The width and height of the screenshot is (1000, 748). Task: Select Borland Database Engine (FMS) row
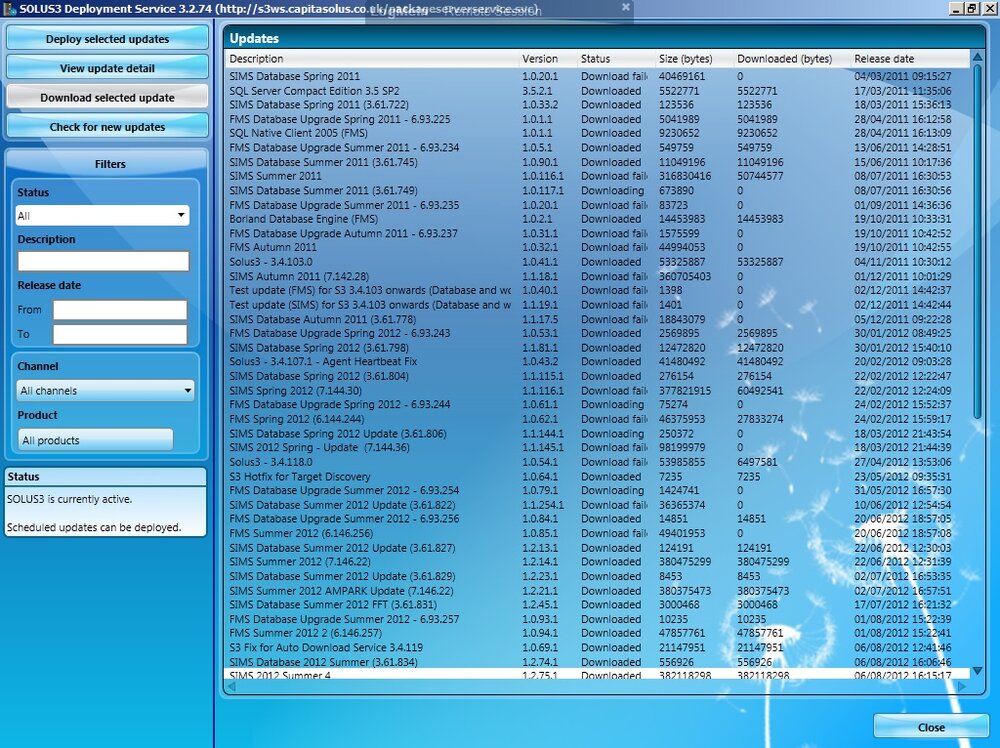597,219
